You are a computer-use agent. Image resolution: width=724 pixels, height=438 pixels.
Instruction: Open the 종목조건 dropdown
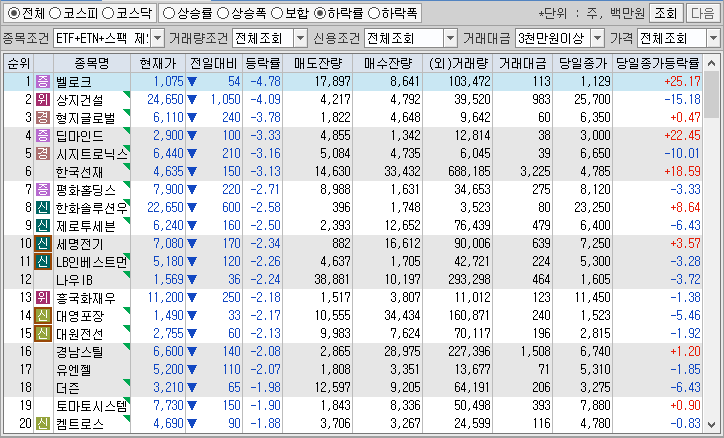click(157, 38)
